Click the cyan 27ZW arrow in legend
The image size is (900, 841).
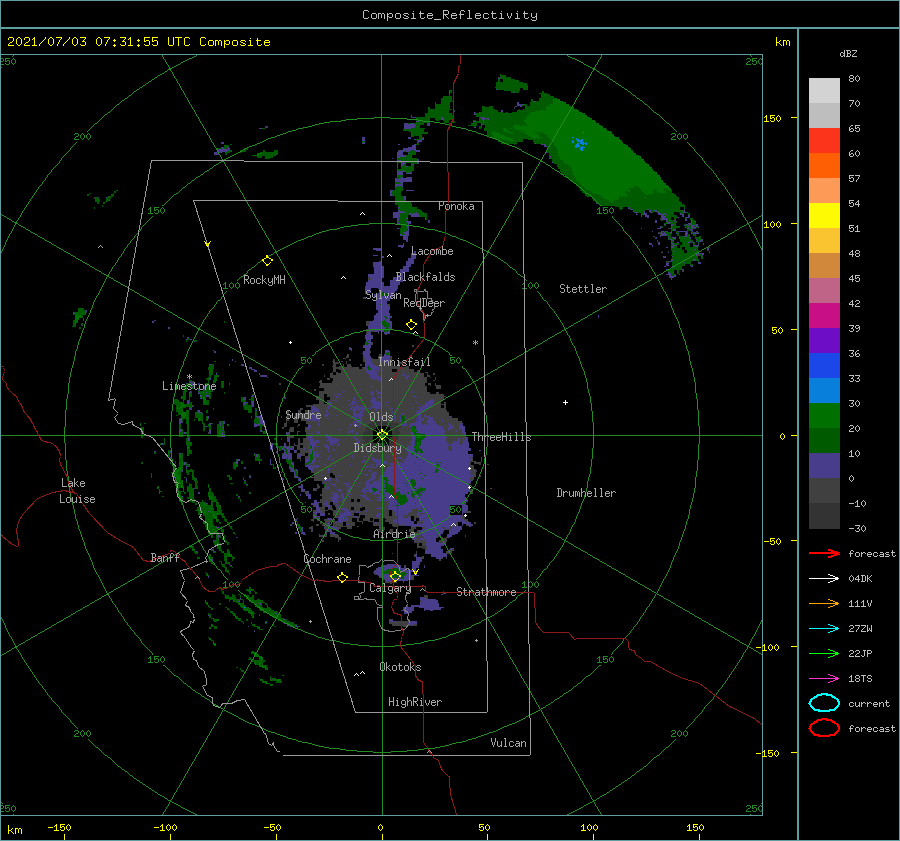824,629
